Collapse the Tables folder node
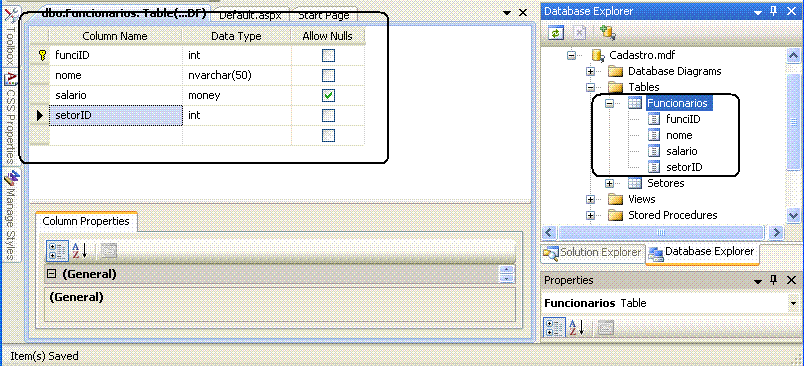The image size is (804, 366). [x=590, y=87]
